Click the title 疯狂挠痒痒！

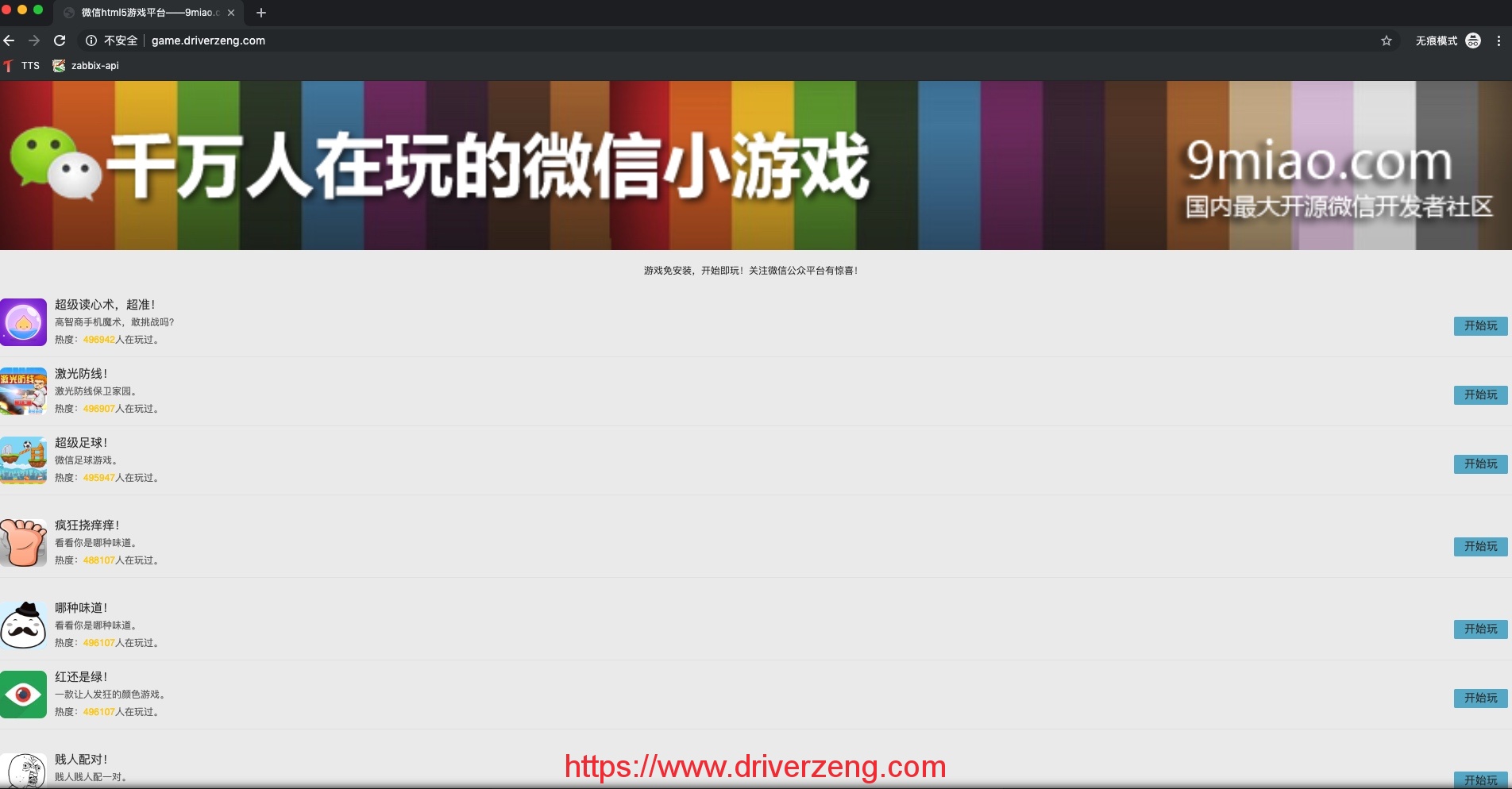(x=88, y=525)
